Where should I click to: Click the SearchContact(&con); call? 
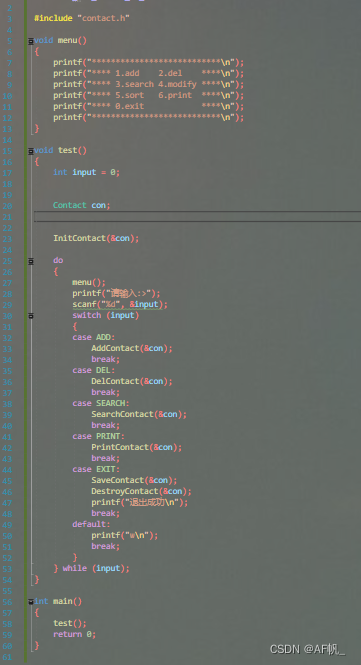[x=139, y=414]
